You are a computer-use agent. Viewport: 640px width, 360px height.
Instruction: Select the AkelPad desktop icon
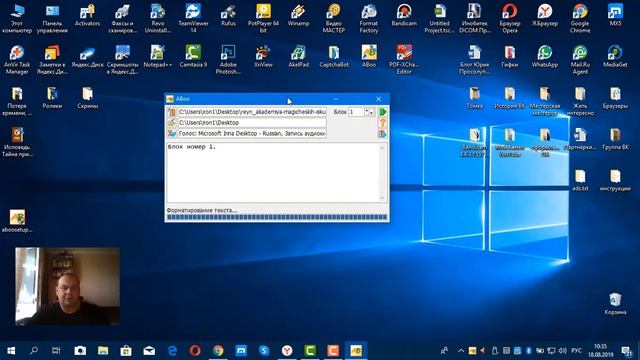[298, 57]
